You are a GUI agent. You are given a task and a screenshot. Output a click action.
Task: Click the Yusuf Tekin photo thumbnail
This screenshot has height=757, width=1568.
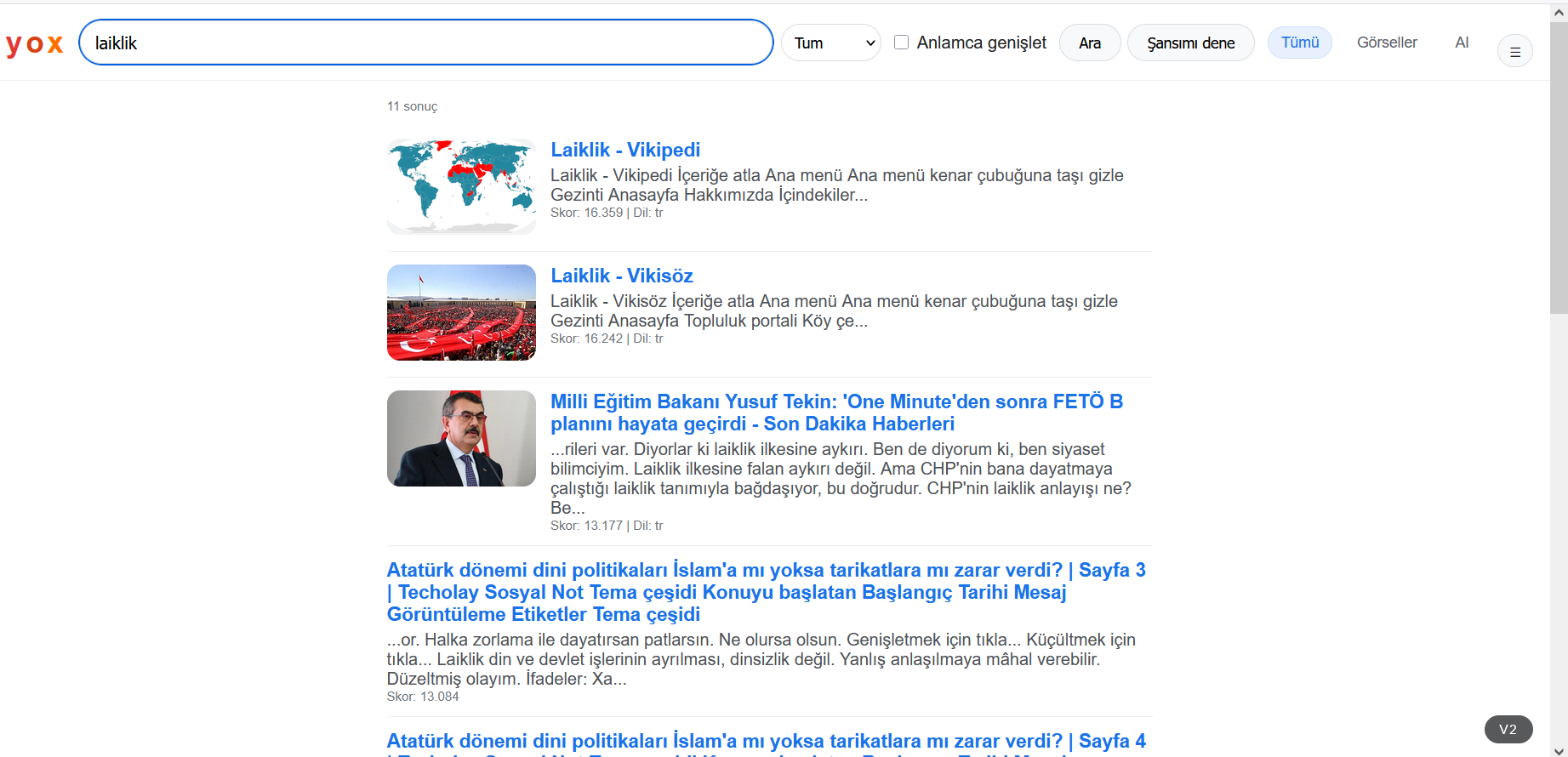pos(461,438)
